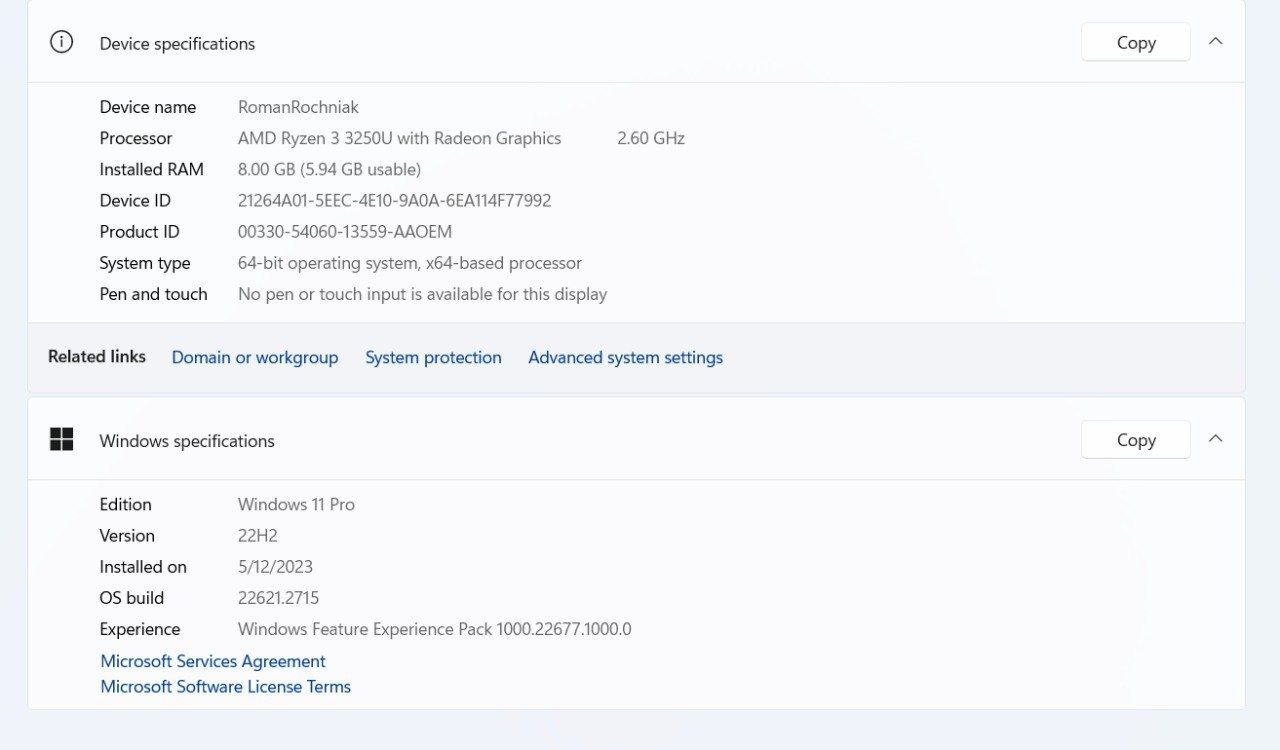Click the version value 22H2
Screen dimensions: 1280x750
click(x=257, y=535)
